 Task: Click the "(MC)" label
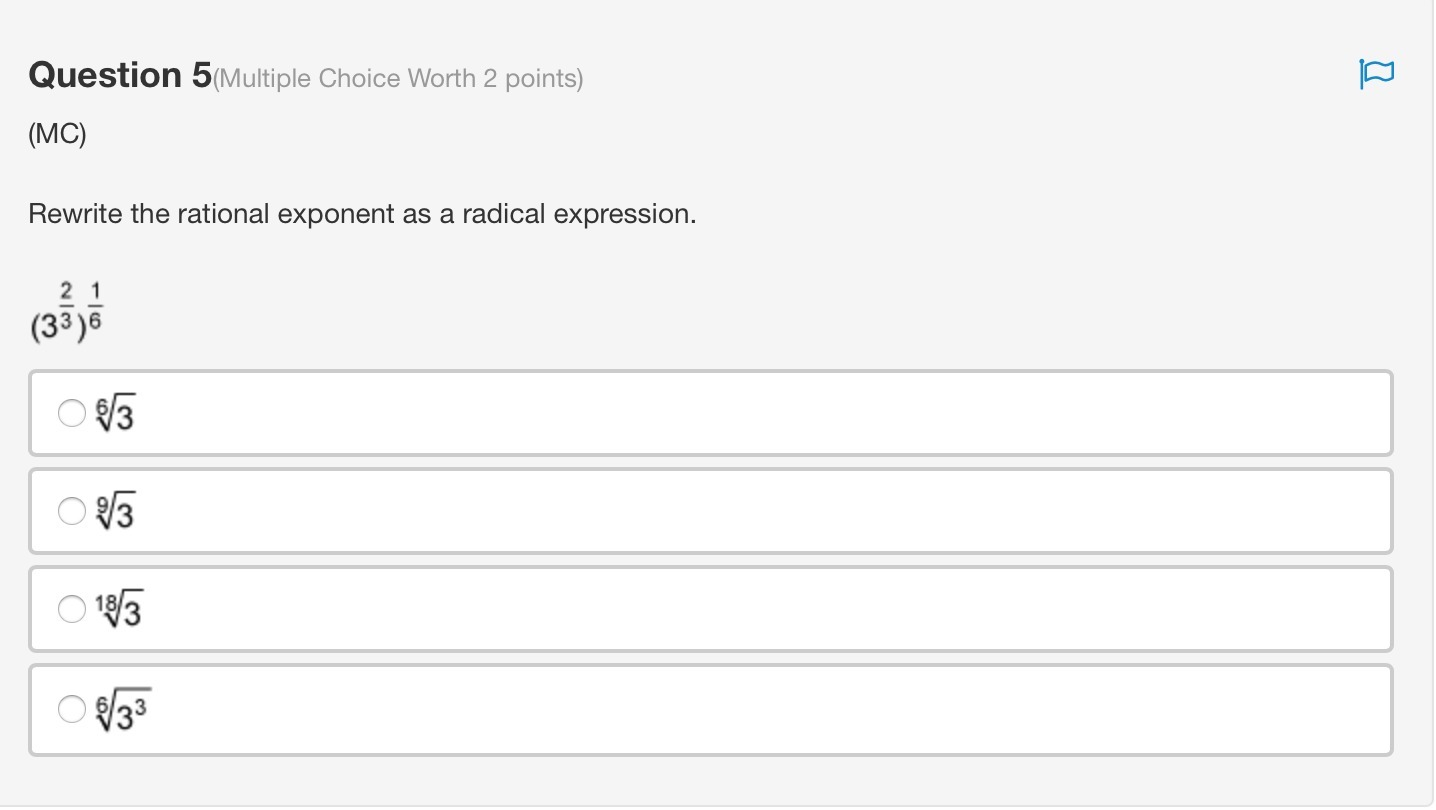pos(57,134)
